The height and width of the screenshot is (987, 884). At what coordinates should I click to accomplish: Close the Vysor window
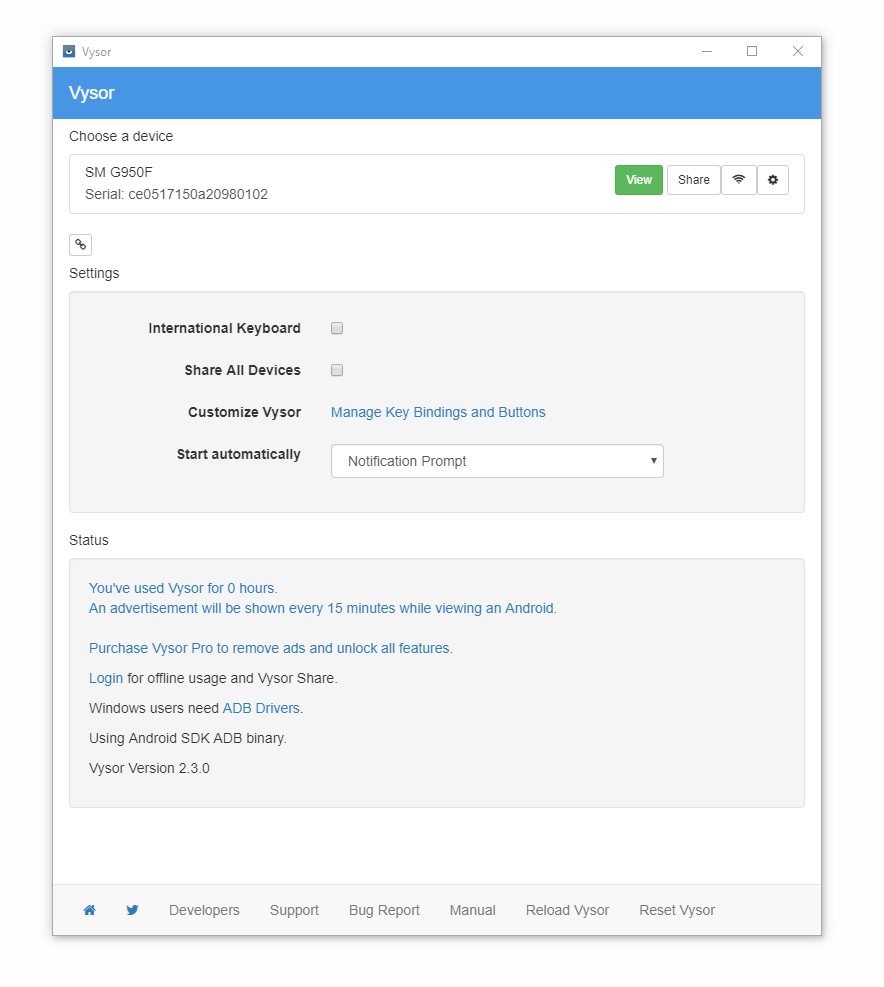(798, 52)
